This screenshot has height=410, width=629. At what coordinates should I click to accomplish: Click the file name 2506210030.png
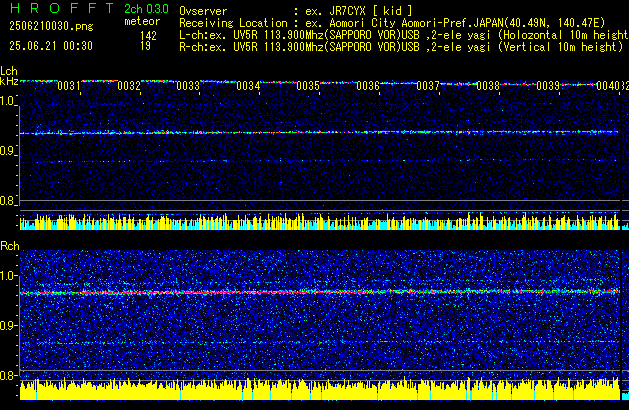51,26
